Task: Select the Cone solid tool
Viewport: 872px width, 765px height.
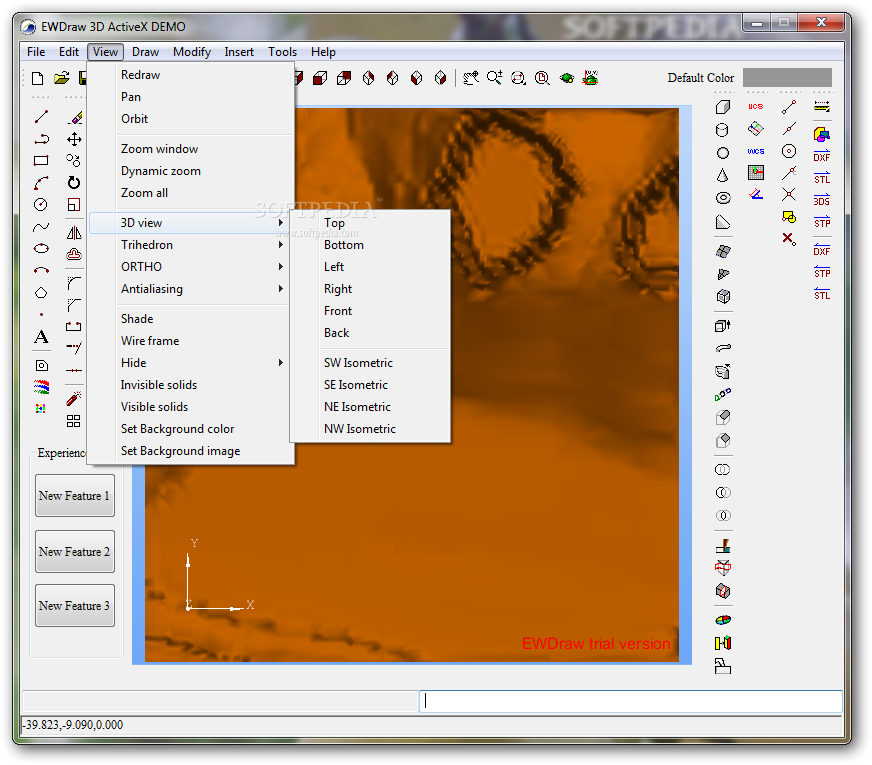Action: coord(722,176)
